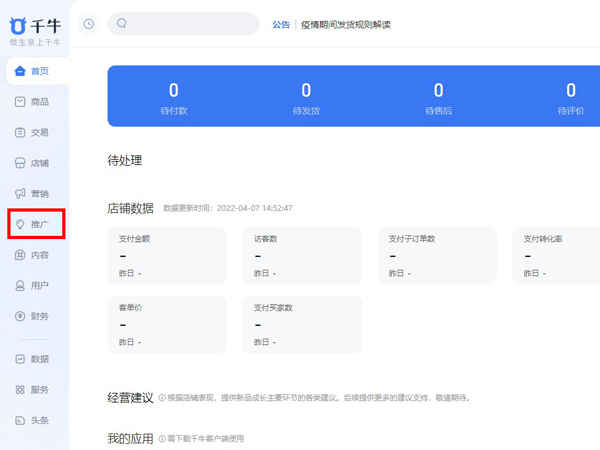Click the search magnifier icon
The image size is (600, 450).
[122, 24]
